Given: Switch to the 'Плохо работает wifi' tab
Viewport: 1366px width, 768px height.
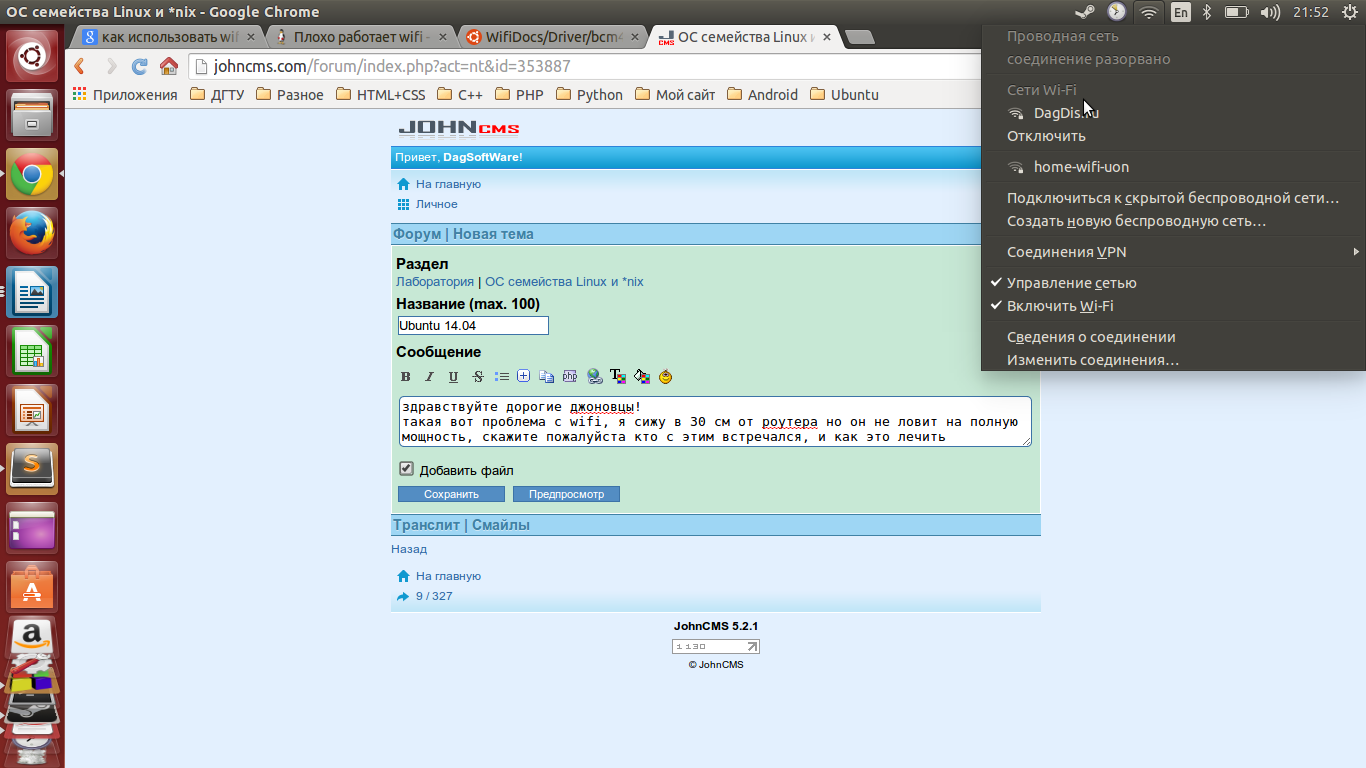Looking at the screenshot, I should point(361,37).
